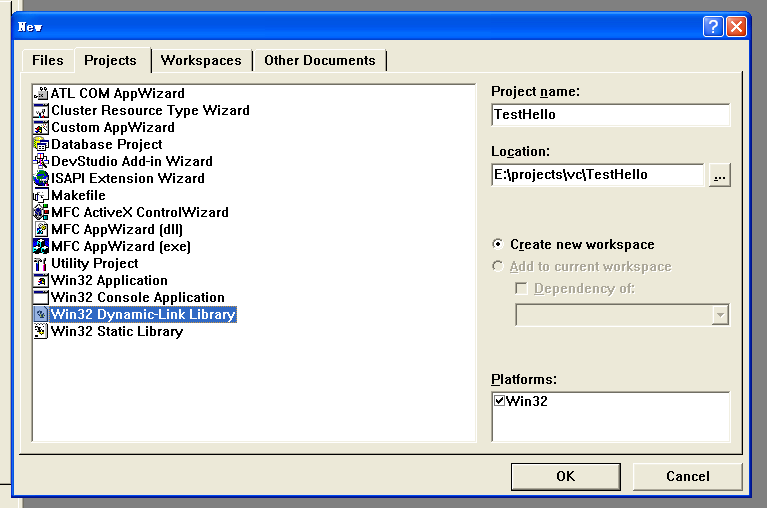Click the Custom AppWizard icon
767x508 pixels.
click(41, 128)
